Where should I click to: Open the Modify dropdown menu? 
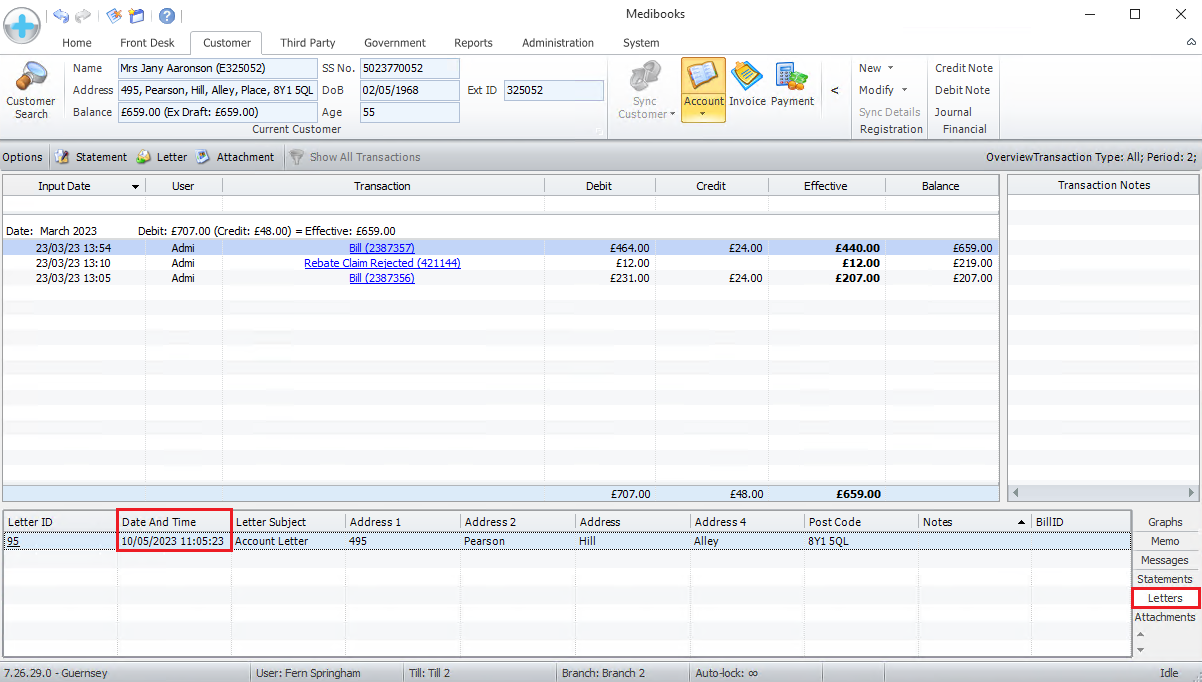point(883,90)
